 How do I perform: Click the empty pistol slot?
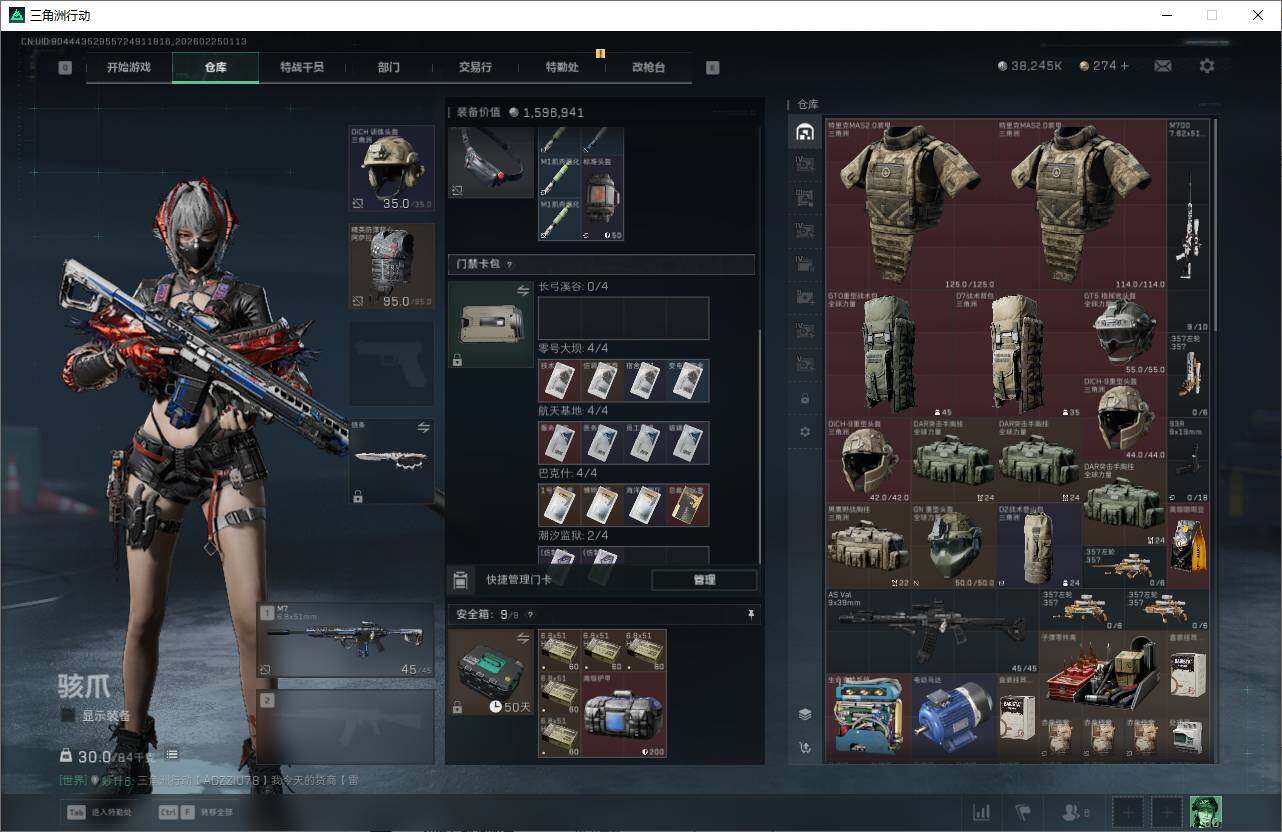coord(391,363)
